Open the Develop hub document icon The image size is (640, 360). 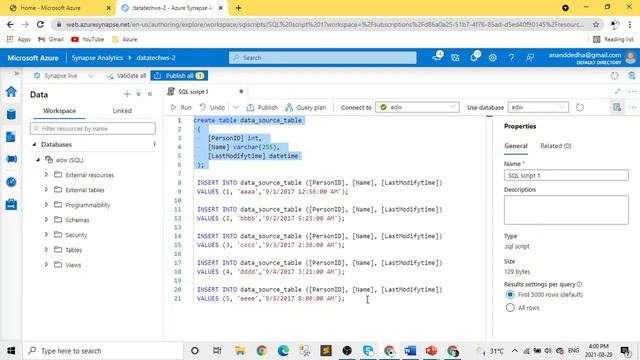[x=11, y=137]
